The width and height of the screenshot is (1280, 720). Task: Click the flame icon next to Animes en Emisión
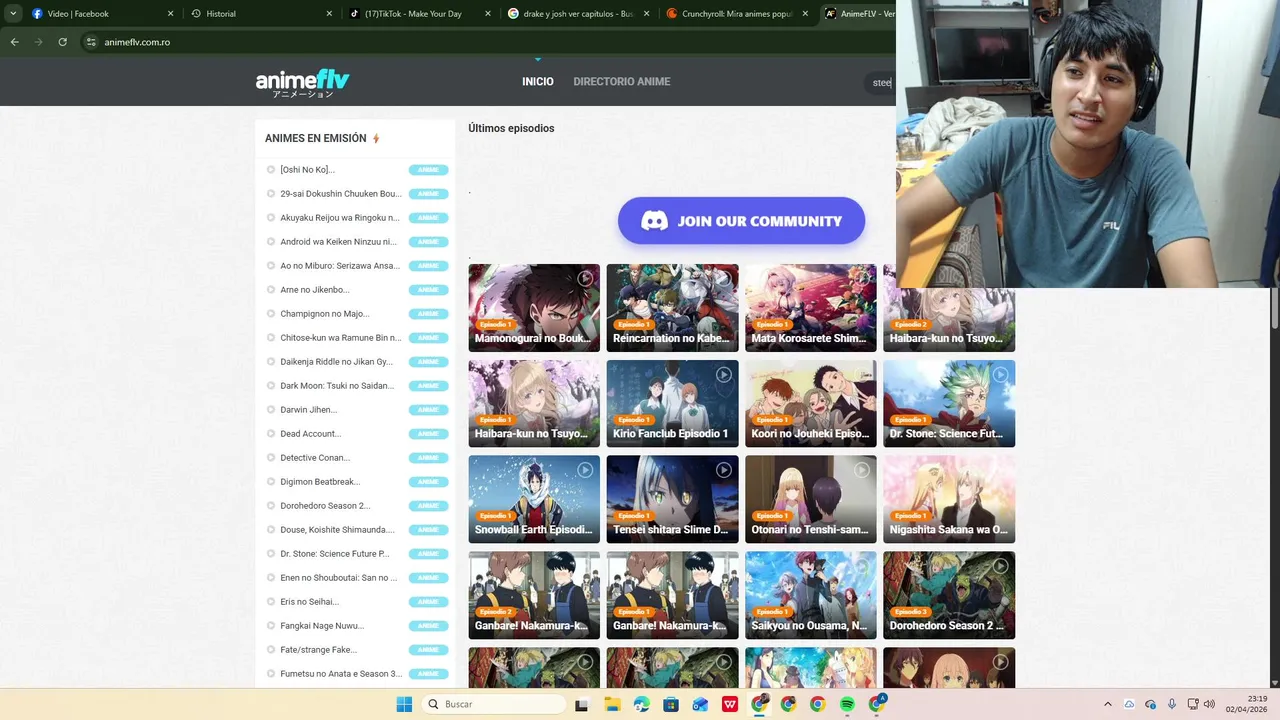click(x=376, y=138)
